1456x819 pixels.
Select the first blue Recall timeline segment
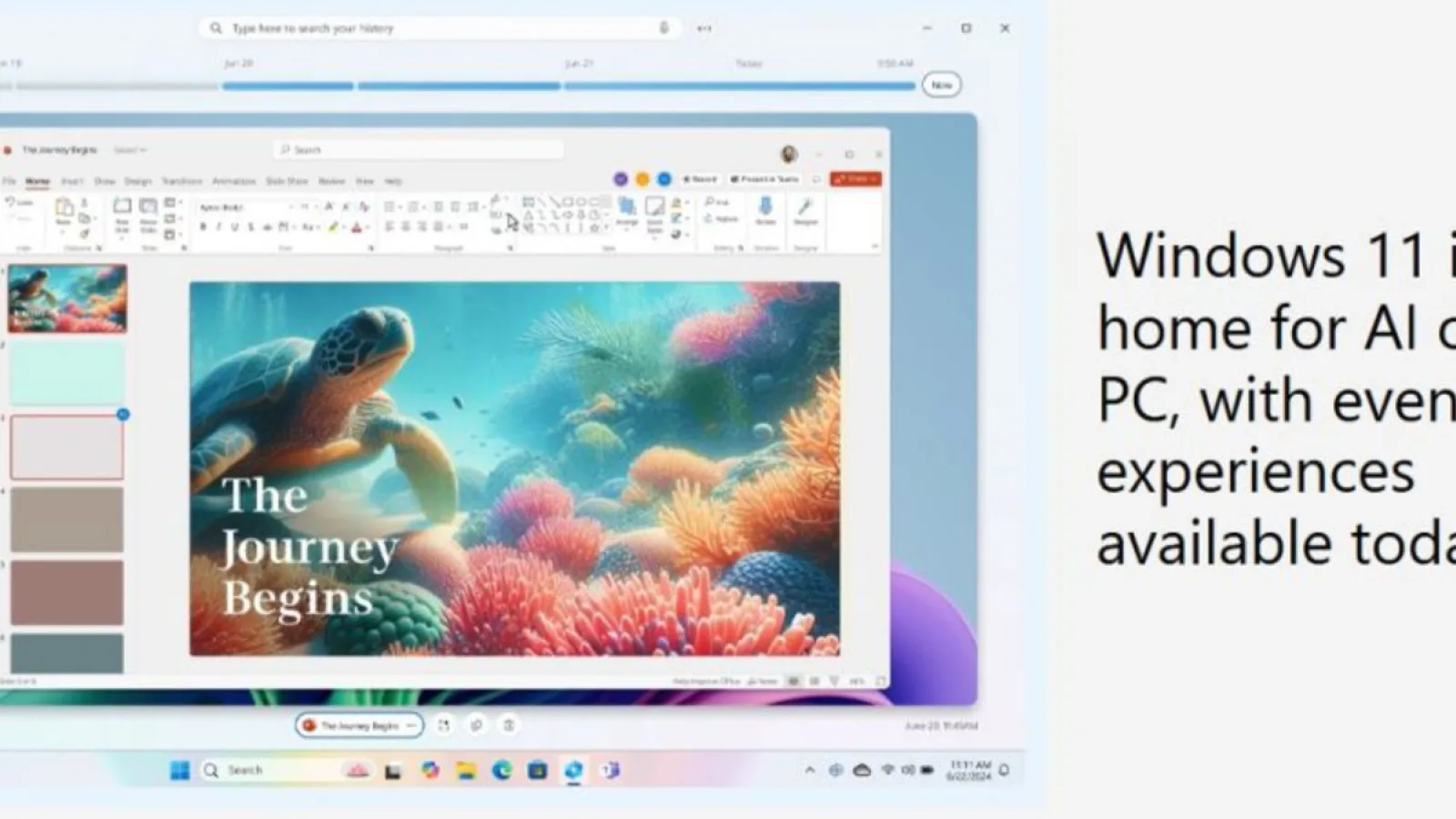(288, 86)
